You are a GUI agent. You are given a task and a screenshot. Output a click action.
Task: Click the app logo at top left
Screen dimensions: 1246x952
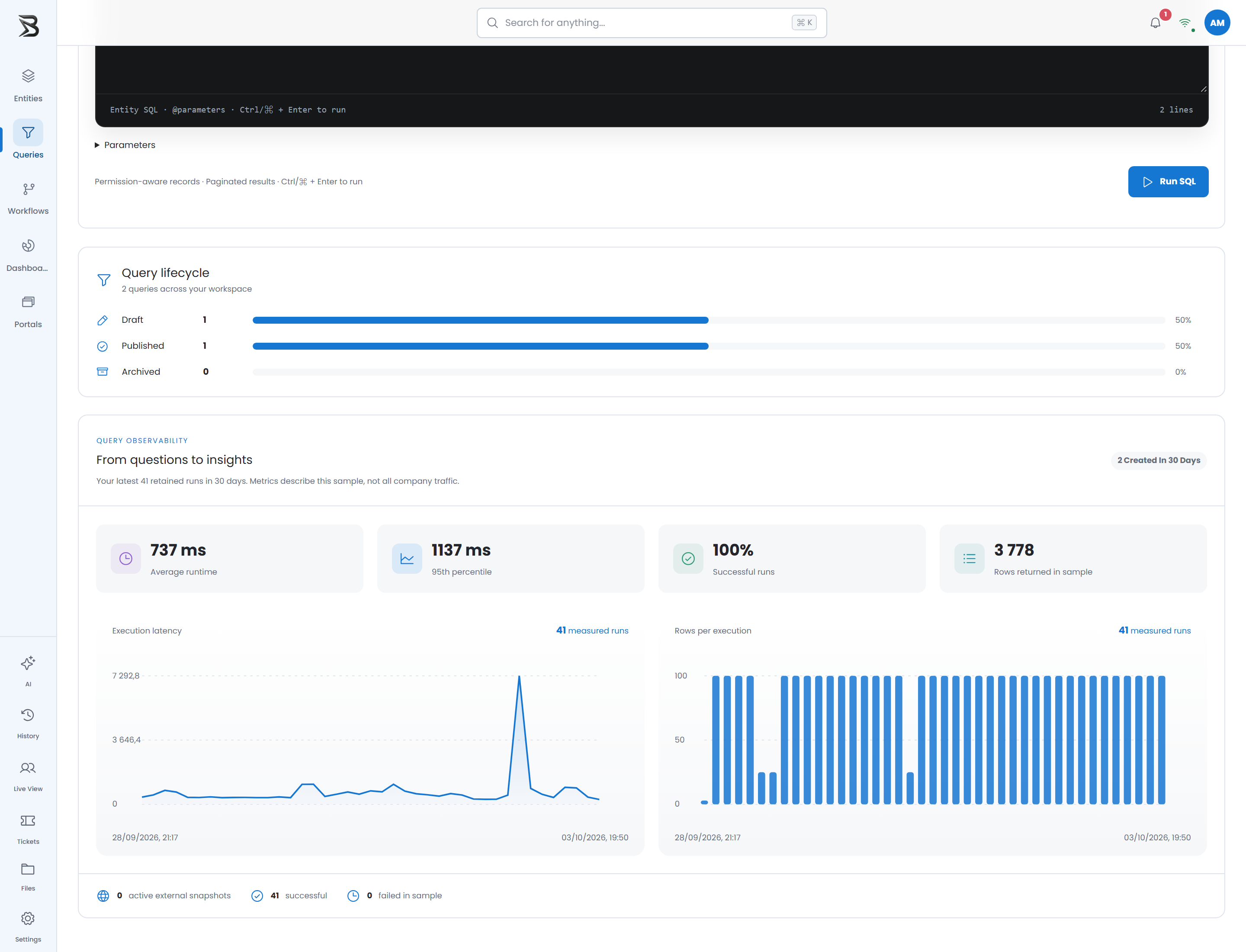pos(28,26)
